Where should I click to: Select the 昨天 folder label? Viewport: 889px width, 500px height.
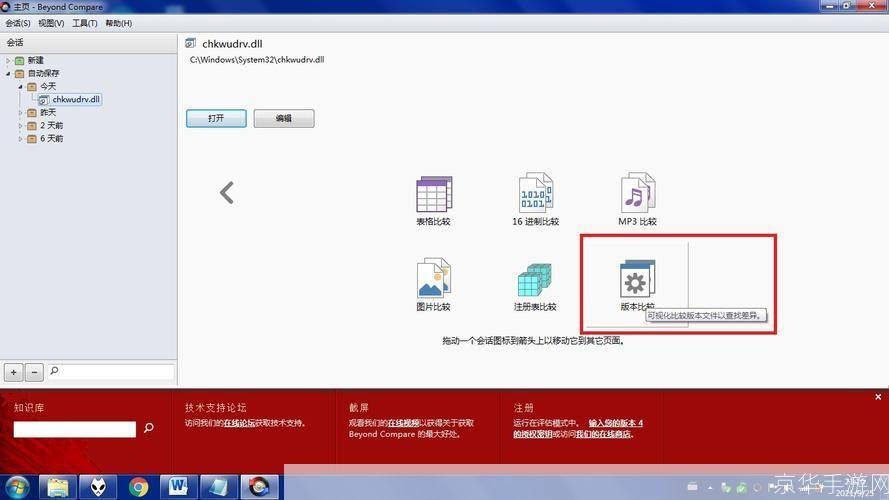[48, 112]
